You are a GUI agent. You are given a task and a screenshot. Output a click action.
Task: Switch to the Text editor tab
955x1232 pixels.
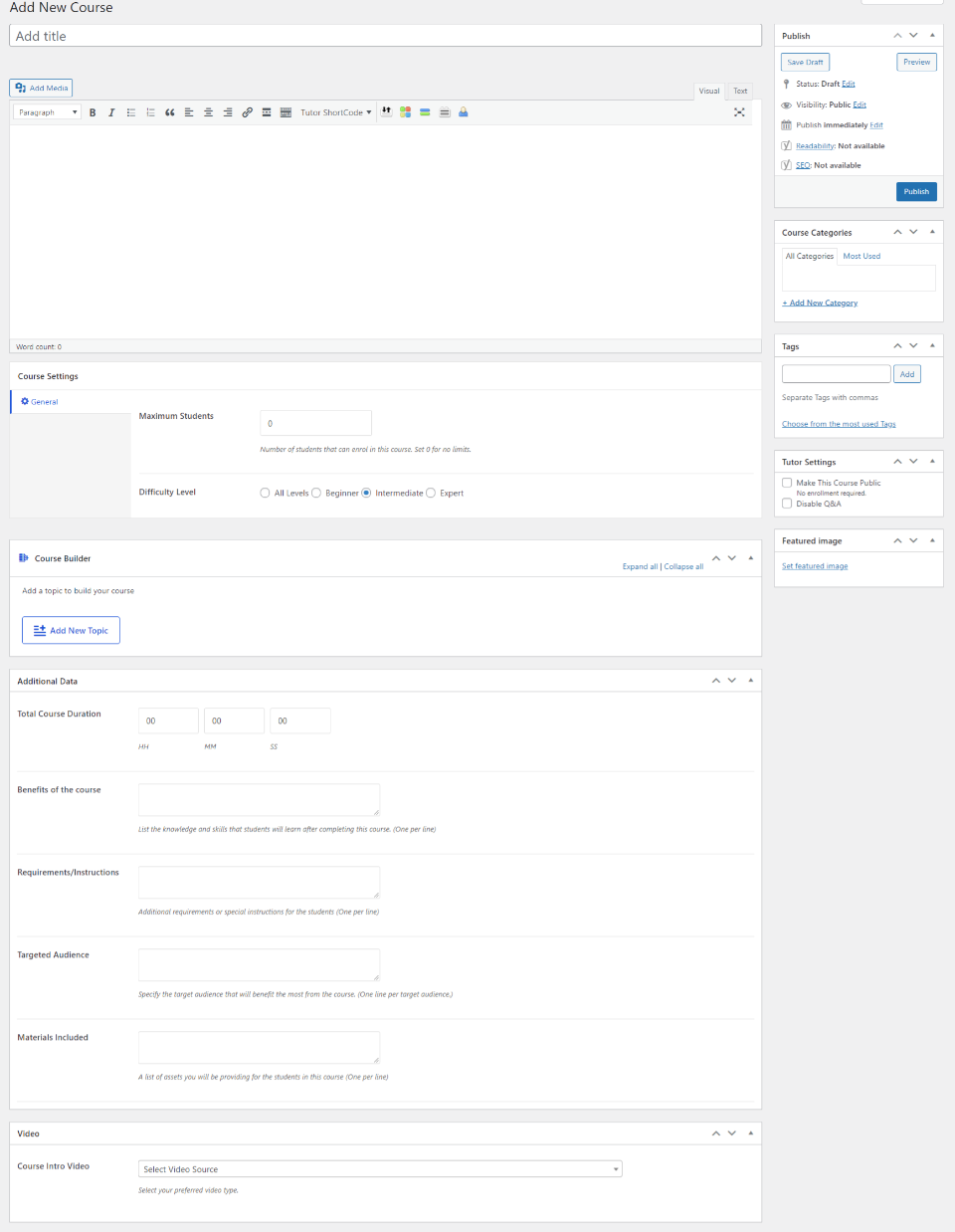740,91
